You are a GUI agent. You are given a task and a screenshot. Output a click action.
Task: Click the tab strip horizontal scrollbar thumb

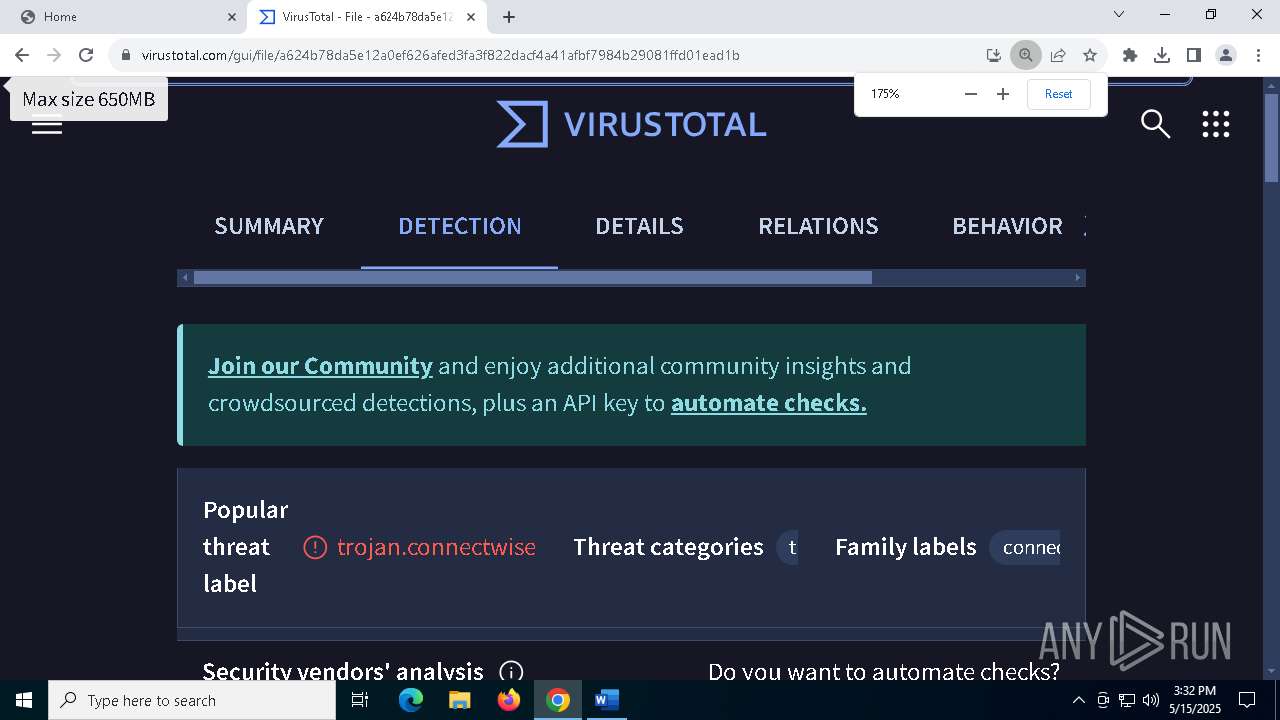(532, 277)
